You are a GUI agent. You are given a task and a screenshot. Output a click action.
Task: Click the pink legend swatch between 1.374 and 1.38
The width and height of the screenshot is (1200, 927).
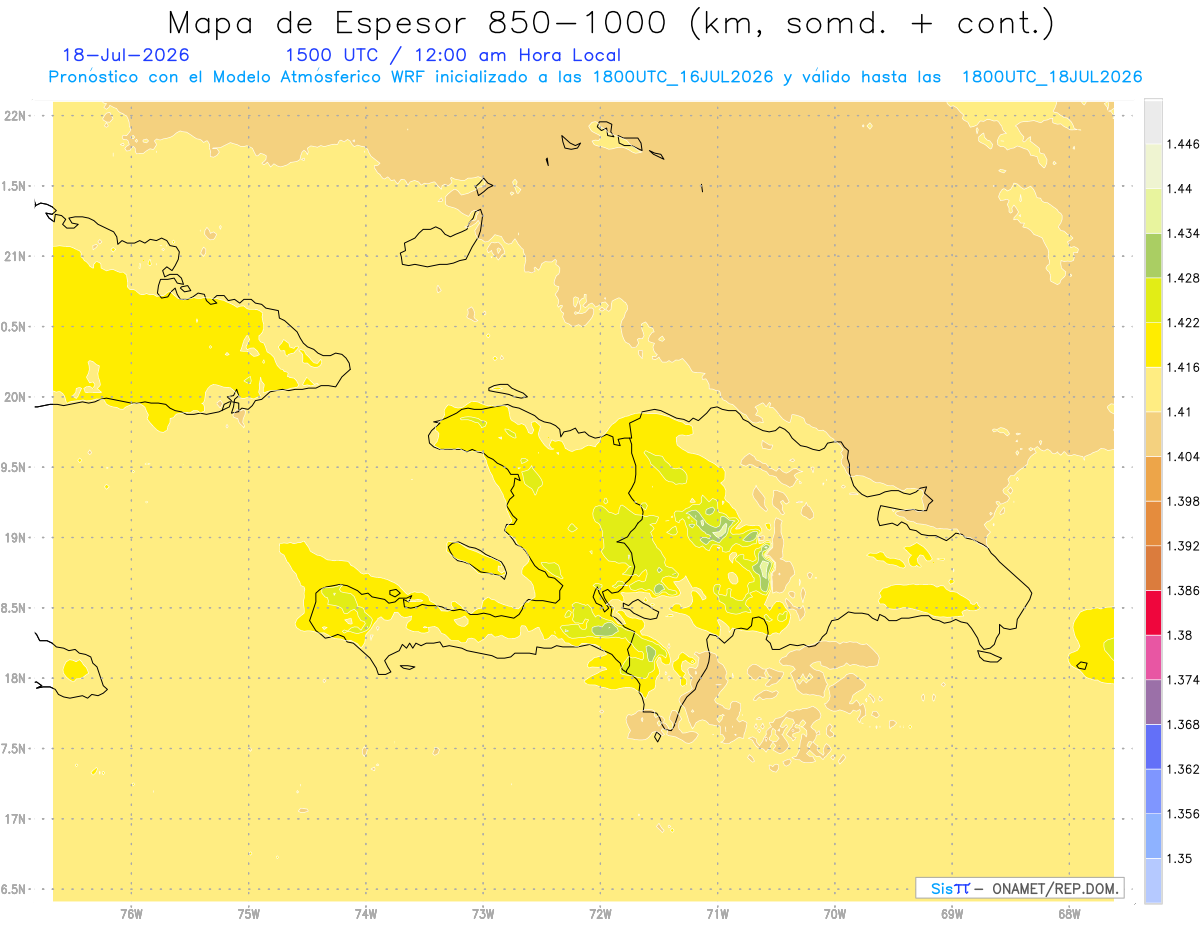(x=1153, y=657)
